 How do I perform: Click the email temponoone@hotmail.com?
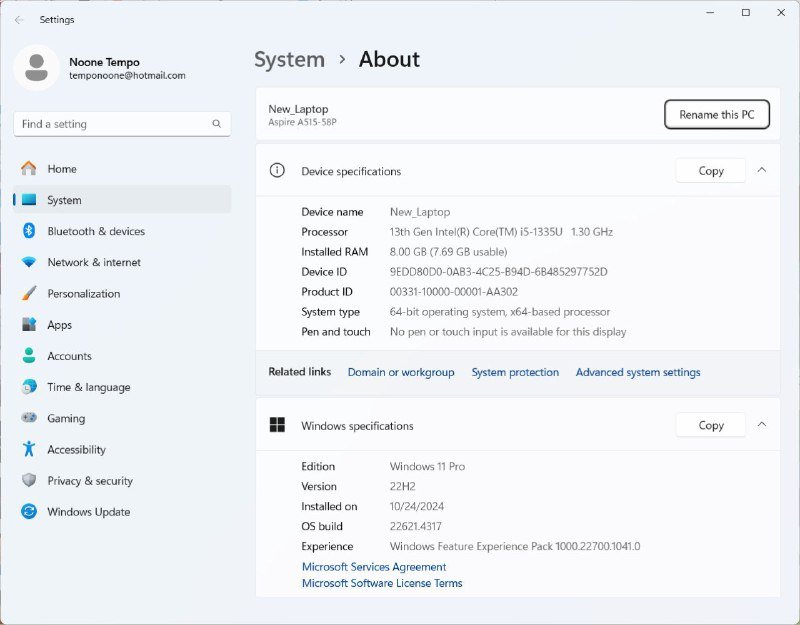coord(127,76)
